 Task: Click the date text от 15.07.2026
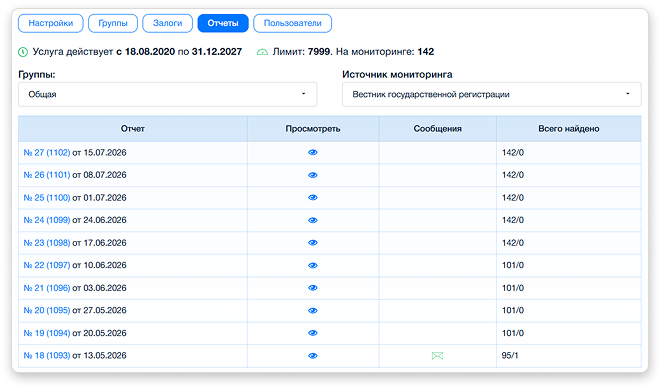[99, 152]
